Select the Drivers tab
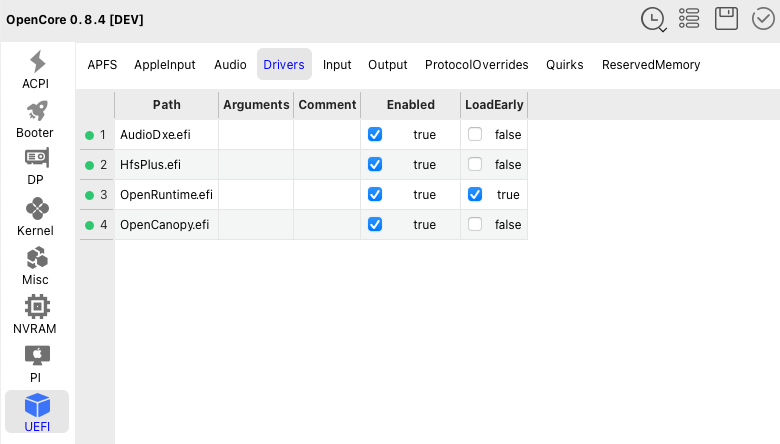The width and height of the screenshot is (780, 444). point(284,64)
